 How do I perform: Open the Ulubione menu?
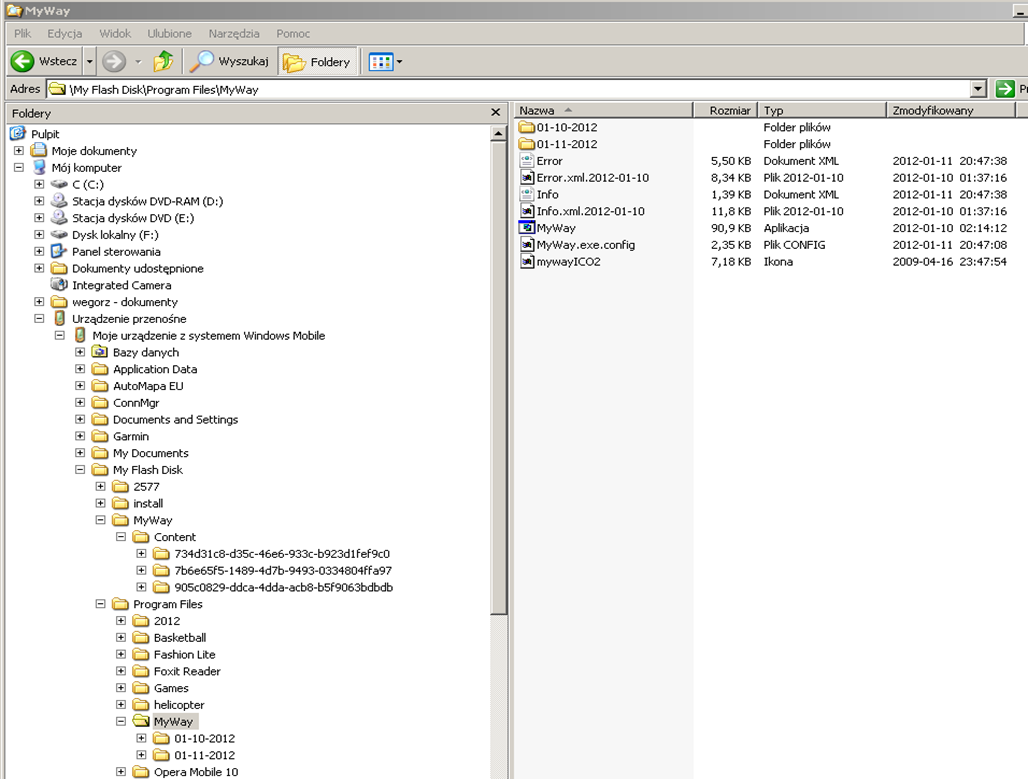click(x=169, y=33)
